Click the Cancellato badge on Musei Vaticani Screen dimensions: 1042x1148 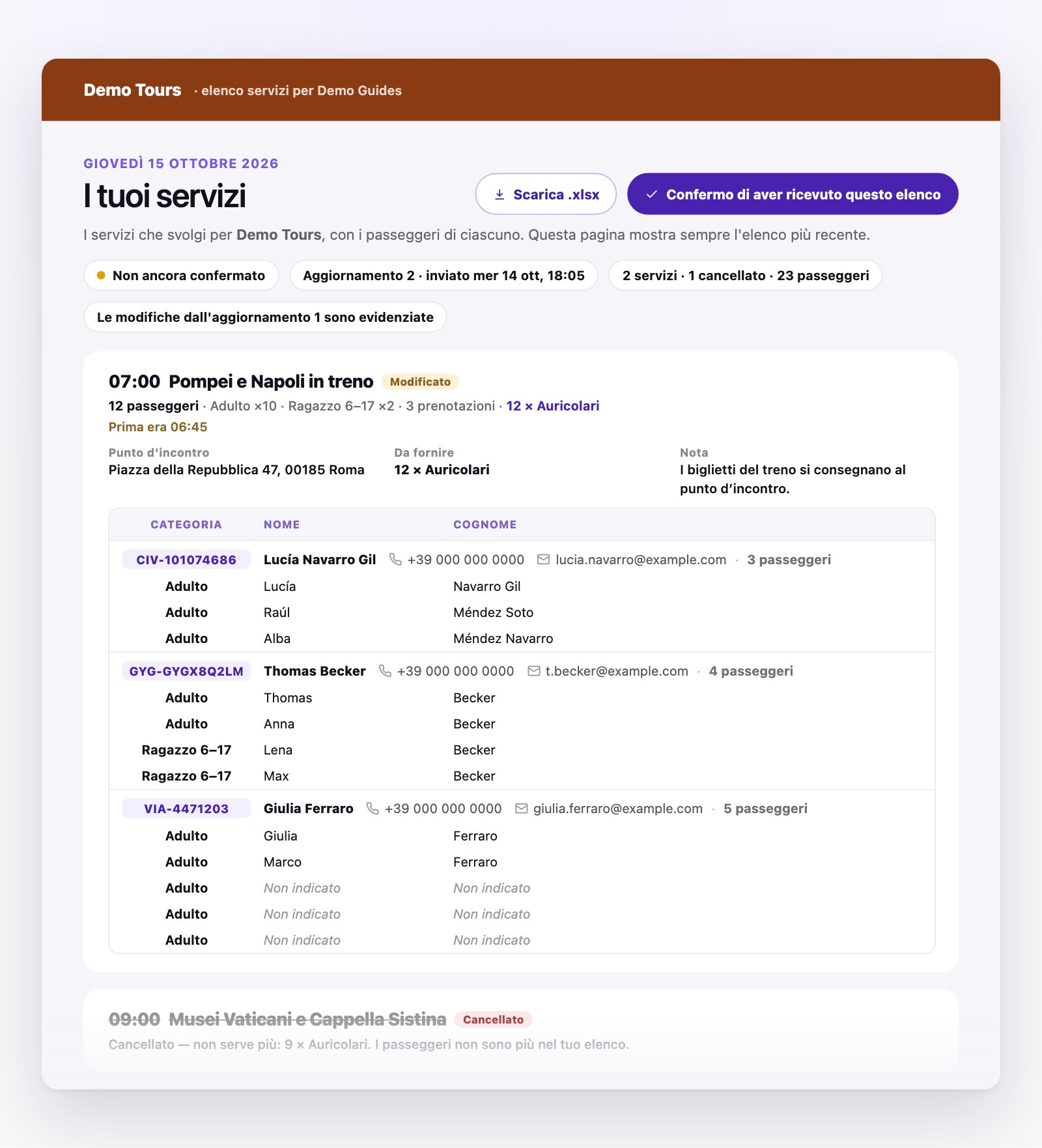pos(493,1020)
